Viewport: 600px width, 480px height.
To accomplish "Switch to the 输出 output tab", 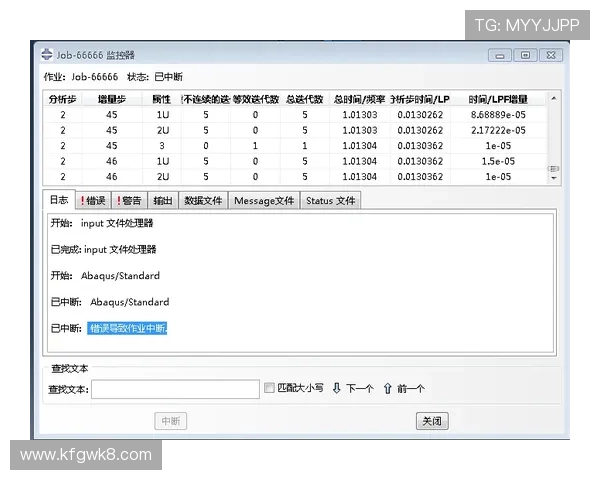I will pos(163,201).
